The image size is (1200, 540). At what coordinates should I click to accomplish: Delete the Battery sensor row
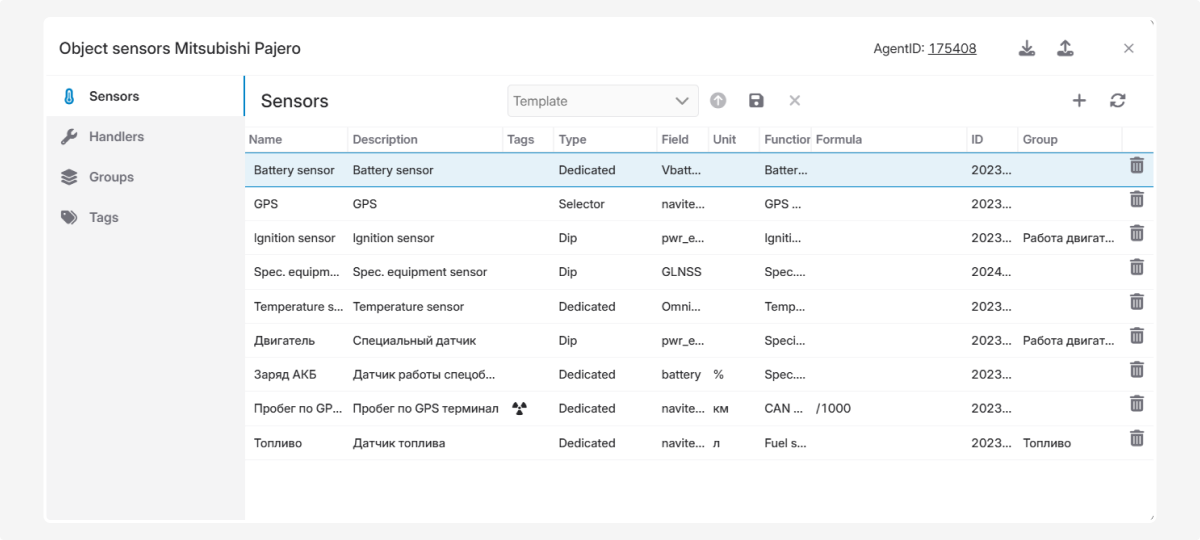pyautogui.click(x=1136, y=166)
